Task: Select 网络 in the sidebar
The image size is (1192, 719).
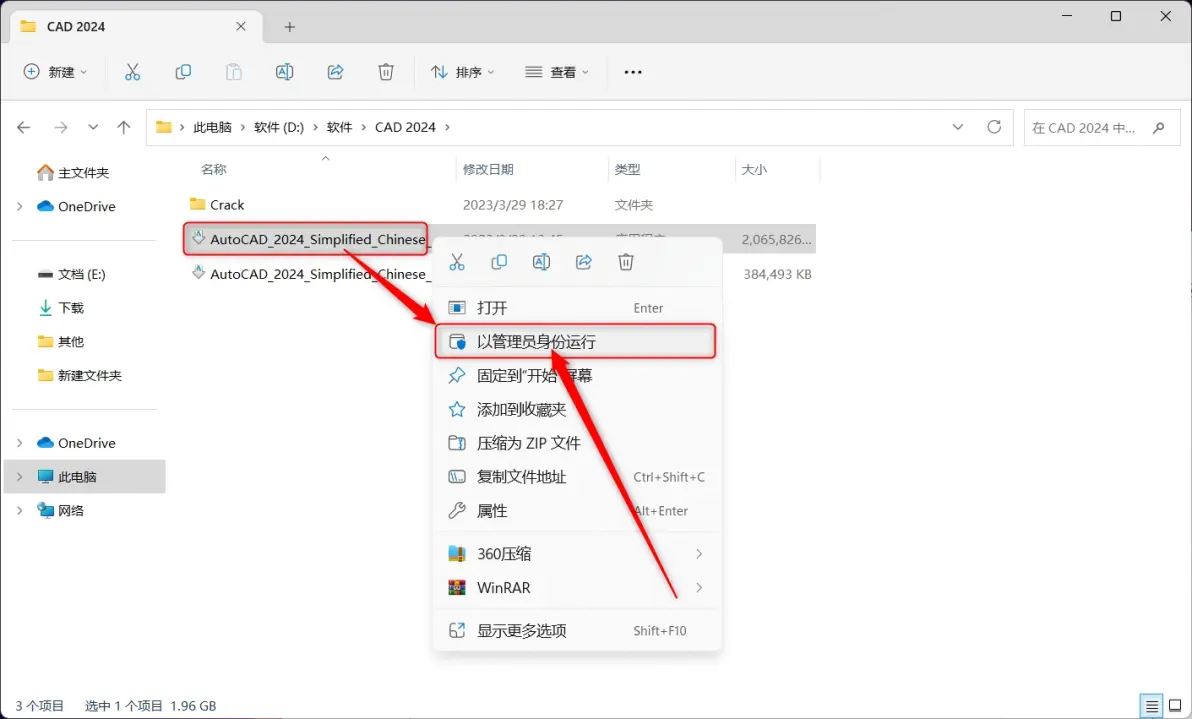Action: point(71,511)
